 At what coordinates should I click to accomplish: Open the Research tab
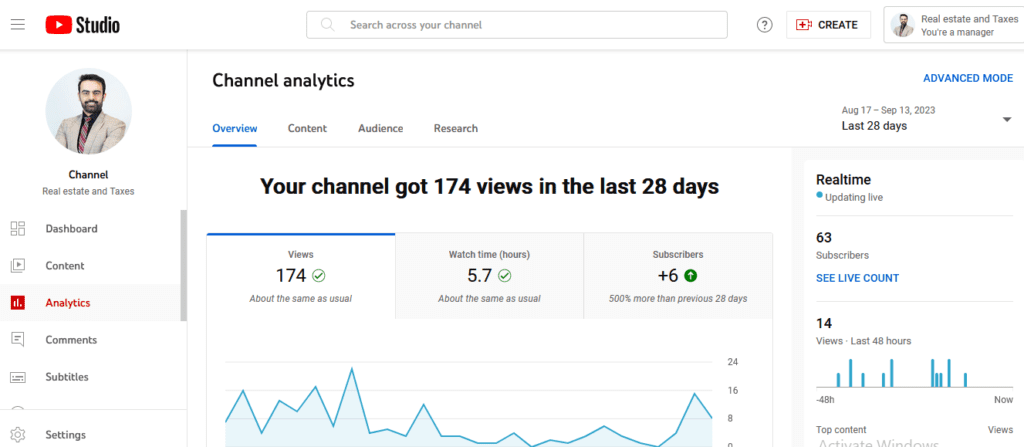455,129
